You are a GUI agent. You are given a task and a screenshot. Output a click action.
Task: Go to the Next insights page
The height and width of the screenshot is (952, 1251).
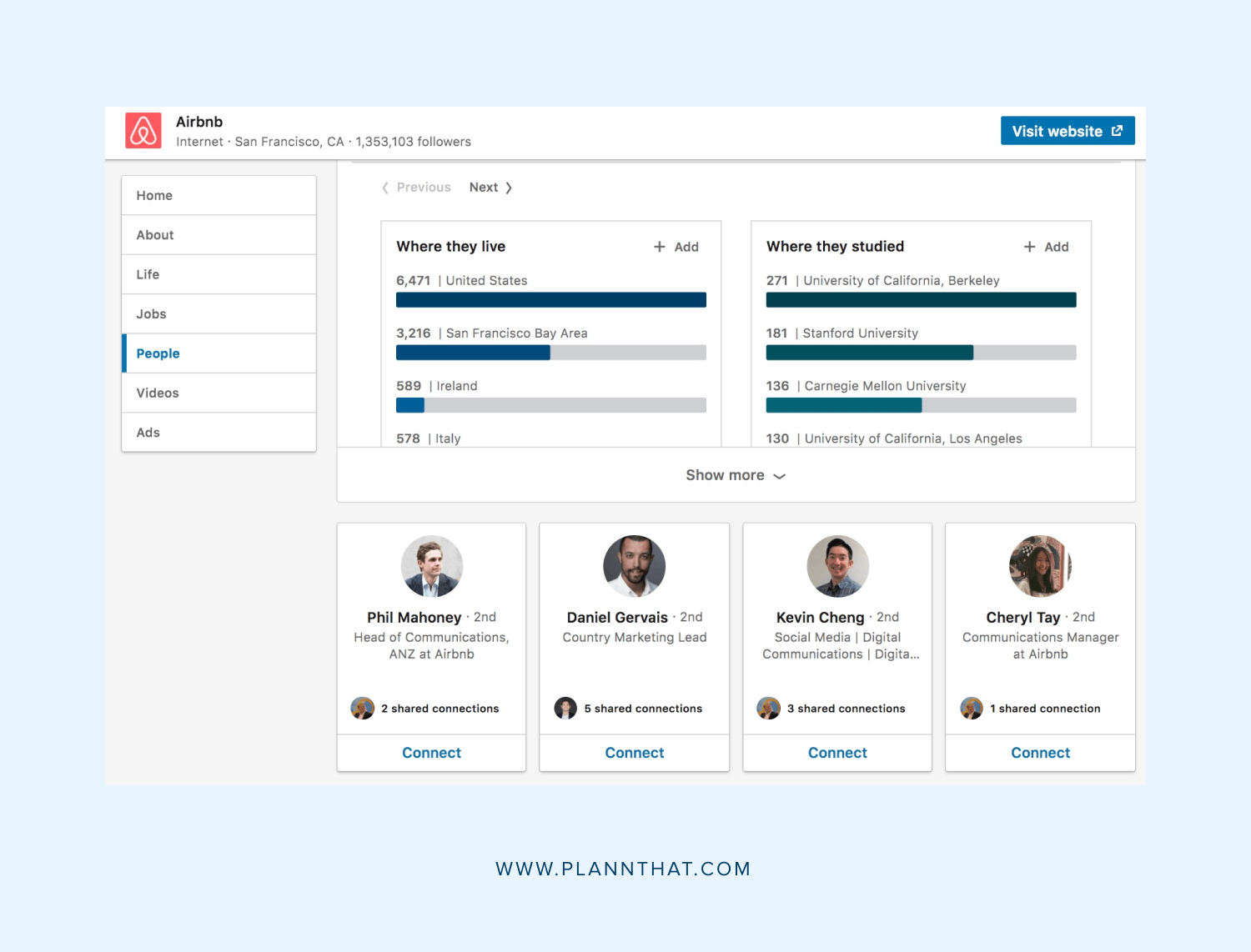pos(490,188)
